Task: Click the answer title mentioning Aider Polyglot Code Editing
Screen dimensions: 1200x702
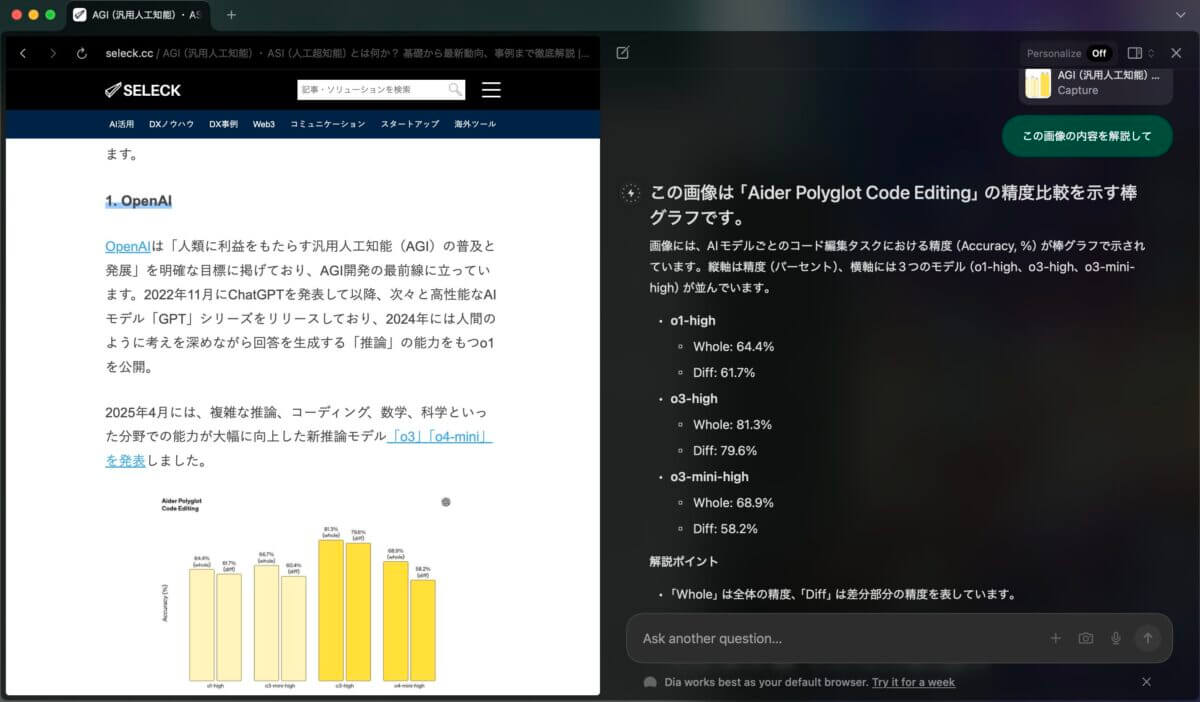Action: [894, 205]
